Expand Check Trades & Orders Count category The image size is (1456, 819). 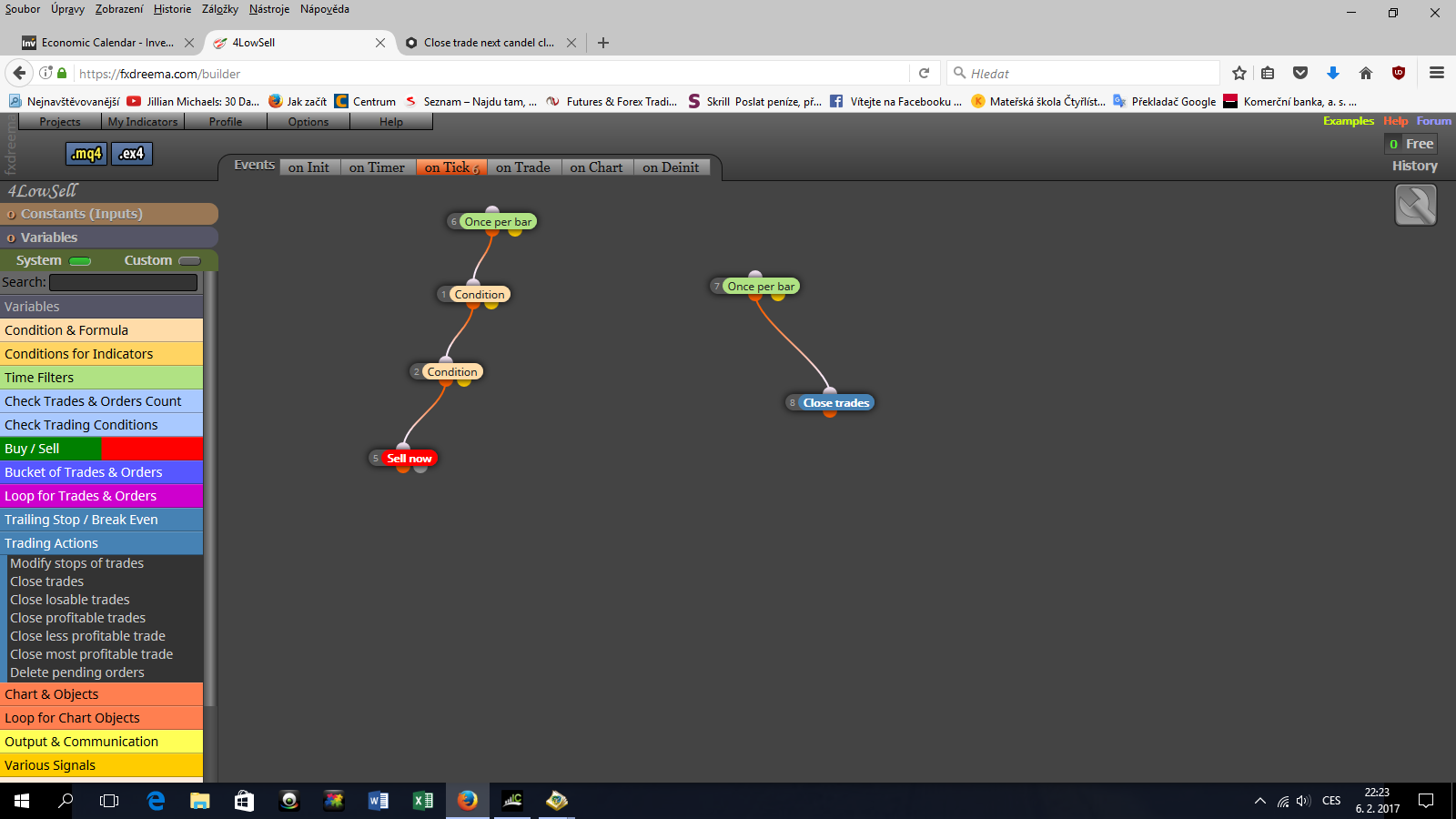coord(101,401)
